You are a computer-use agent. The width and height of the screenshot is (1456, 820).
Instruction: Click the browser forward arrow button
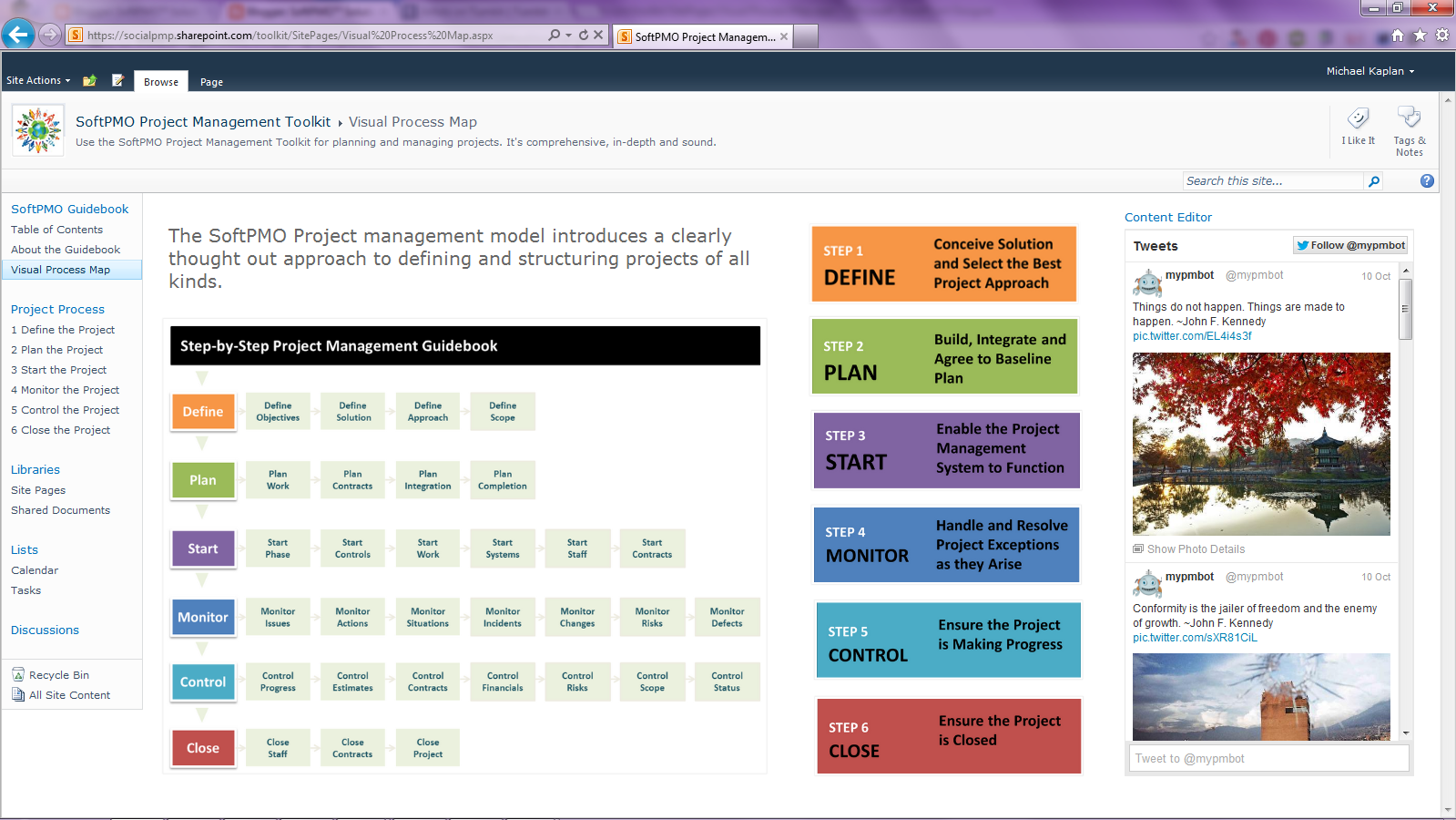50,35
